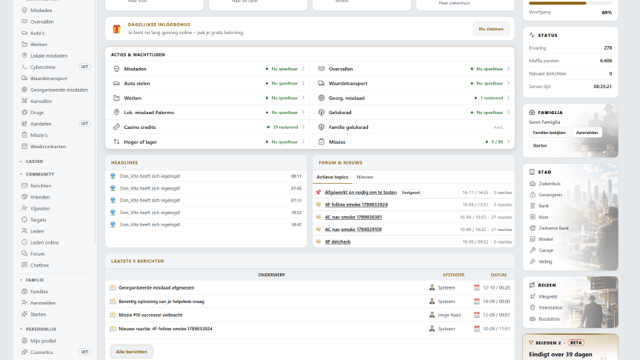Viewport: 640px width, 360px height.
Task: Open the topic 4F follow smoke 1789033924
Action: [x=356, y=204]
